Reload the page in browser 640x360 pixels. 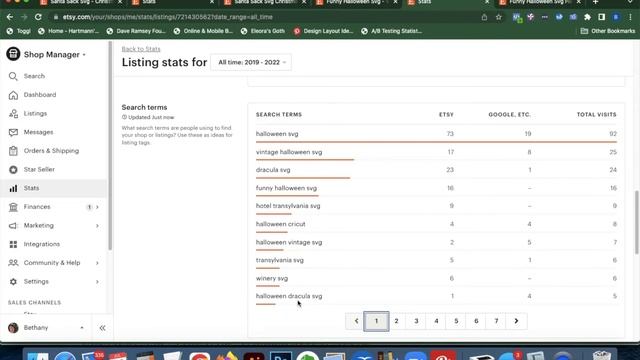pyautogui.click(x=38, y=17)
